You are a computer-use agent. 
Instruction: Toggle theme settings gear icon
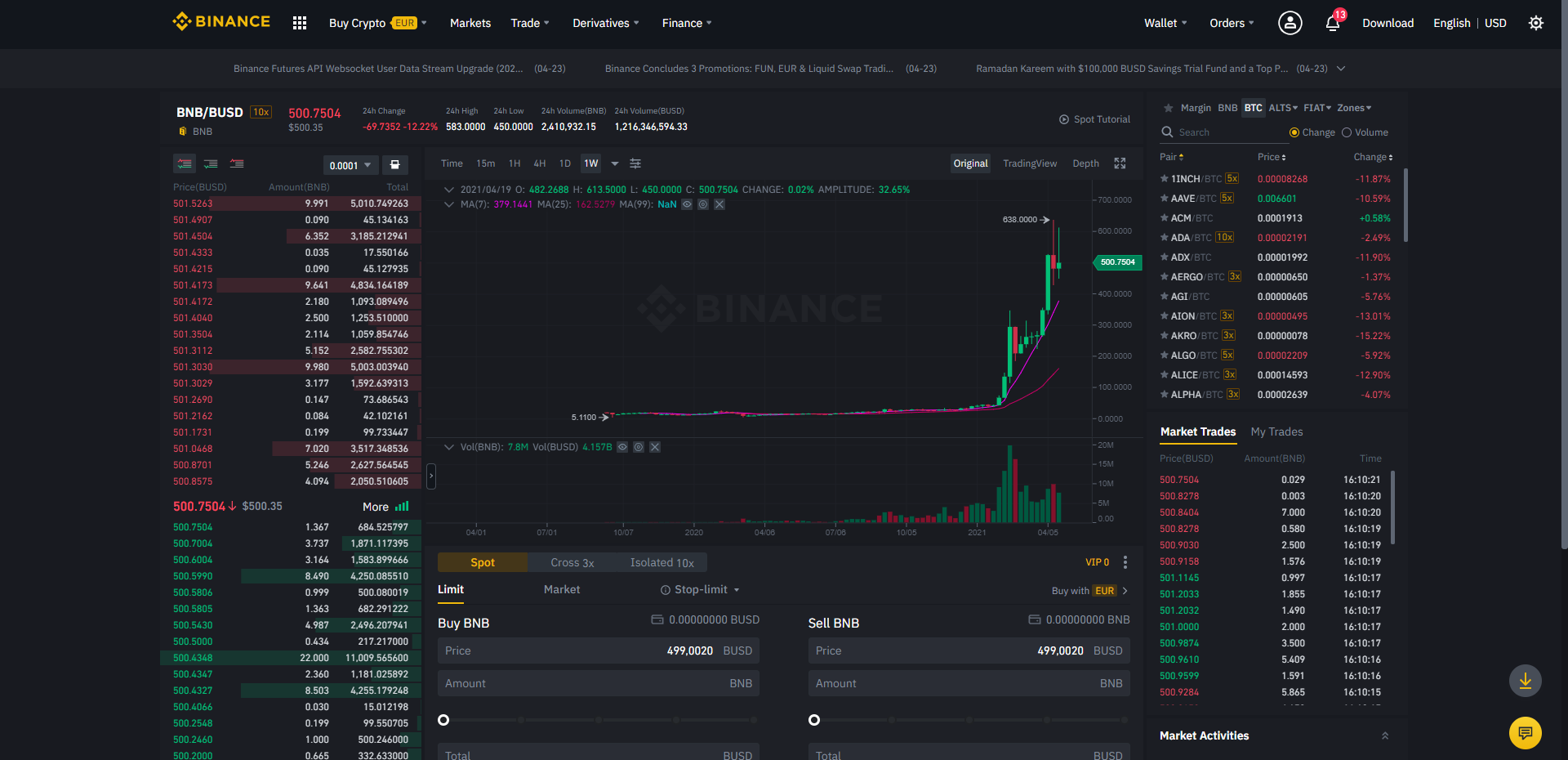point(1535,23)
